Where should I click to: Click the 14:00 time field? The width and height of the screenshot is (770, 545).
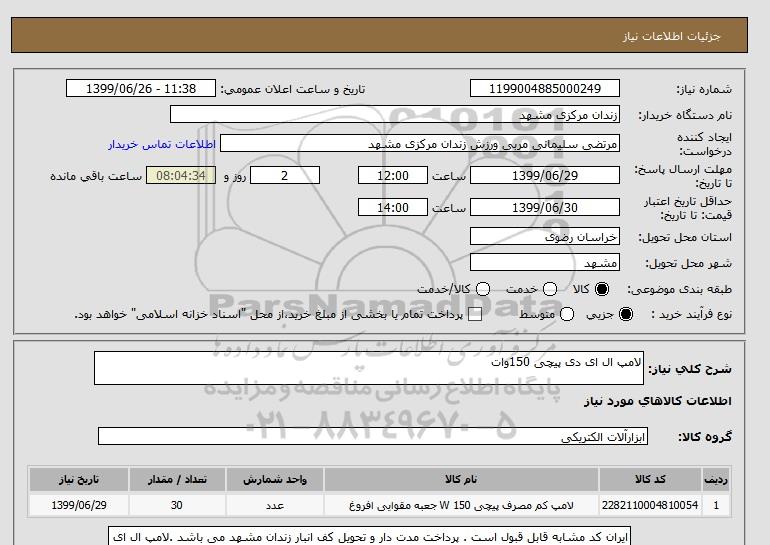click(x=393, y=207)
